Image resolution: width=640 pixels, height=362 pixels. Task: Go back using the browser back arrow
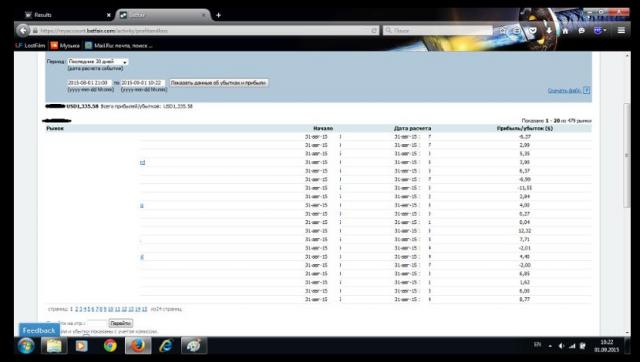(23, 30)
